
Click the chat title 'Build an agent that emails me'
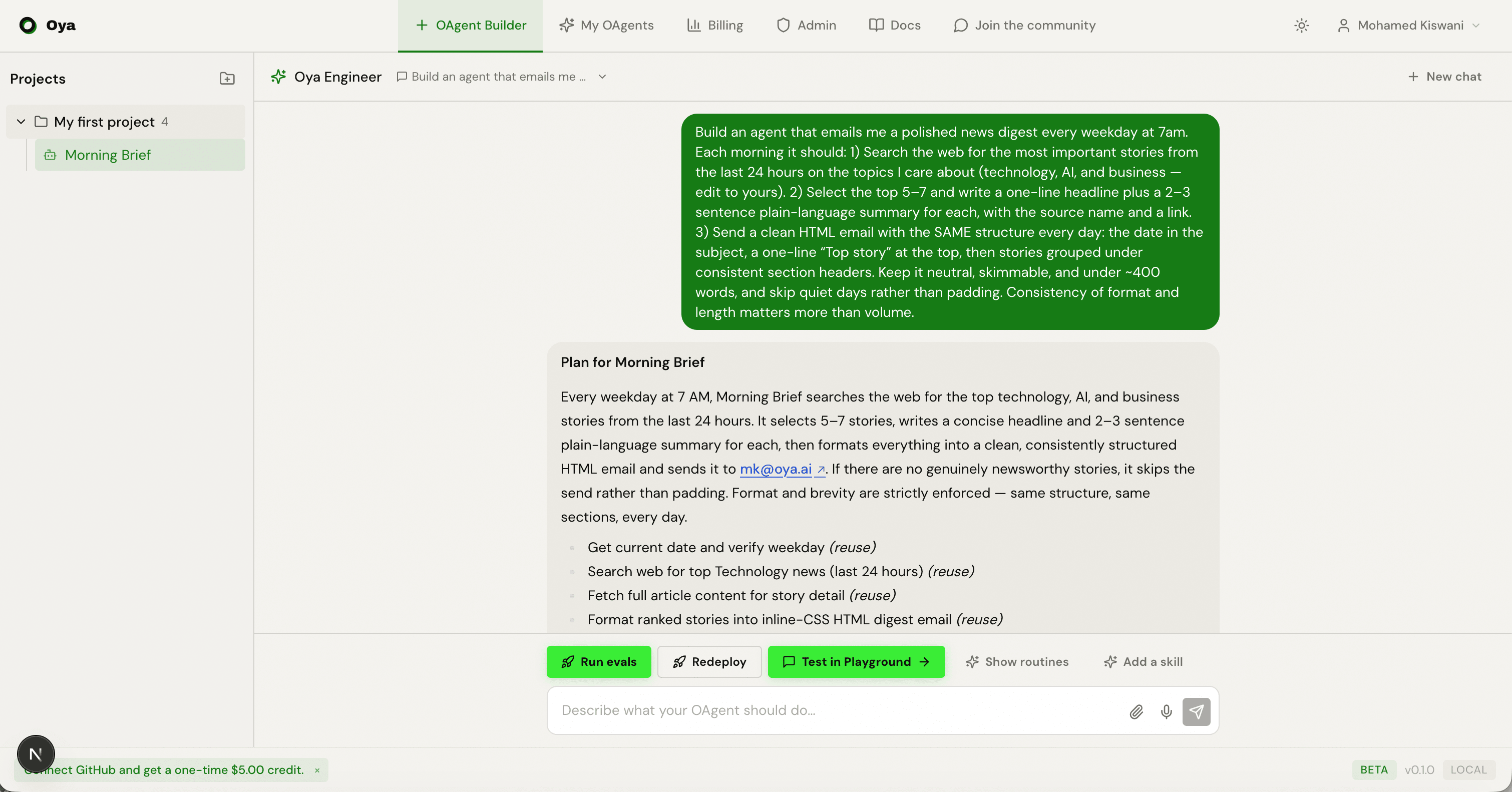498,76
